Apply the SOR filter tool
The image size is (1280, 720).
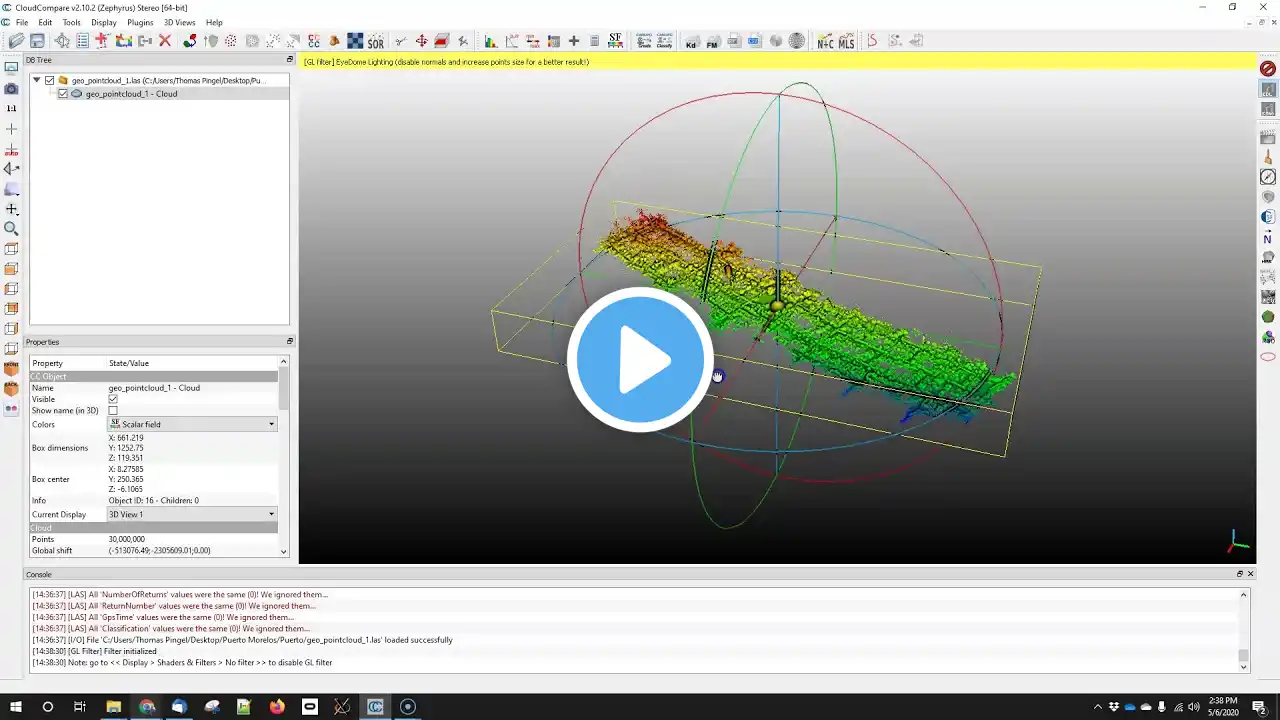(x=376, y=41)
